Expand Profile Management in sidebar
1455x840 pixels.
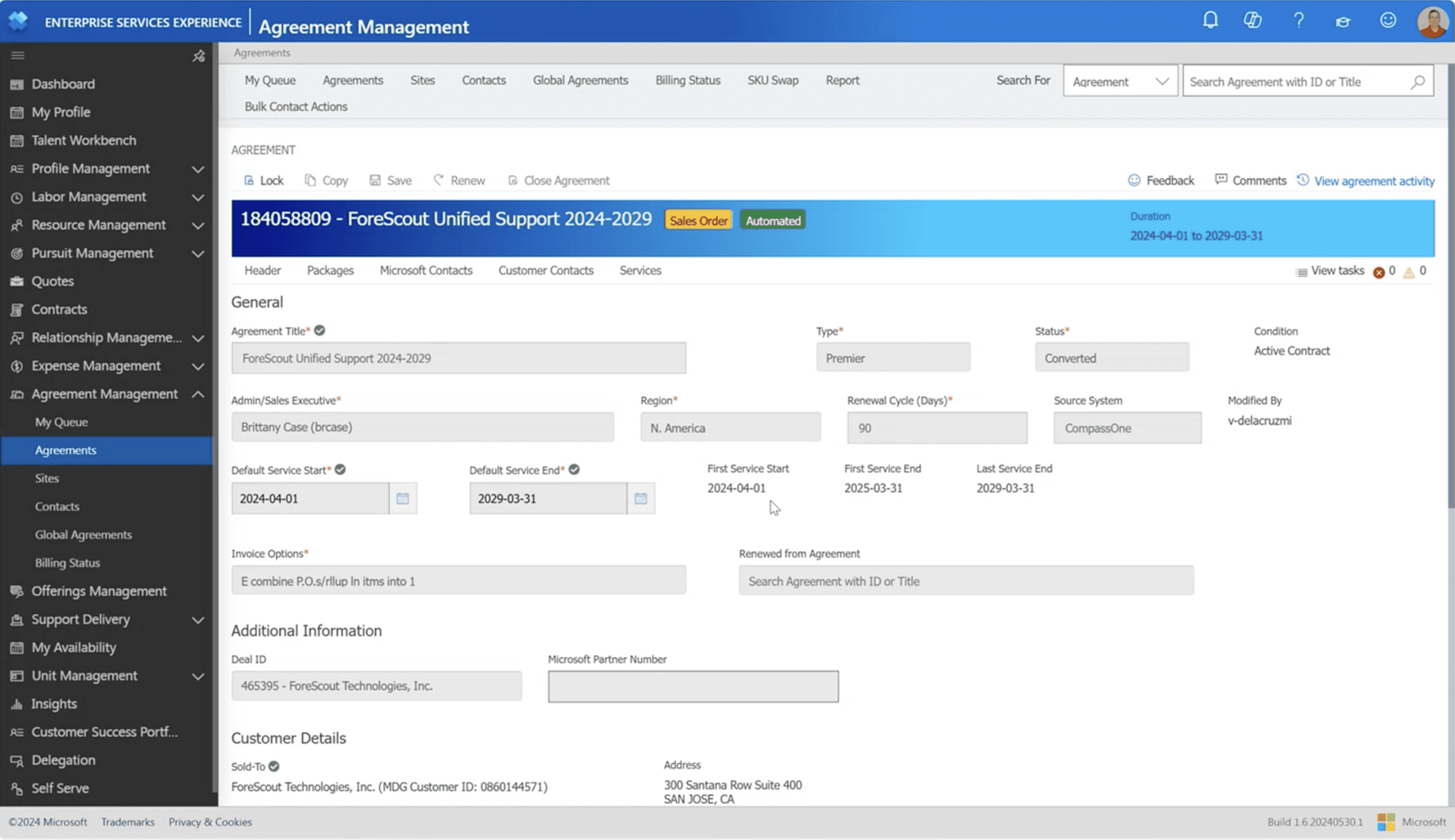tap(198, 169)
